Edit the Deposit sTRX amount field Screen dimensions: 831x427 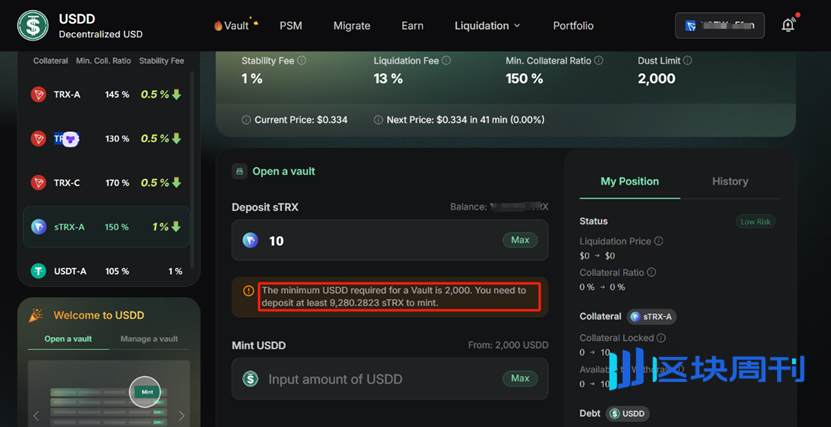tap(390, 241)
